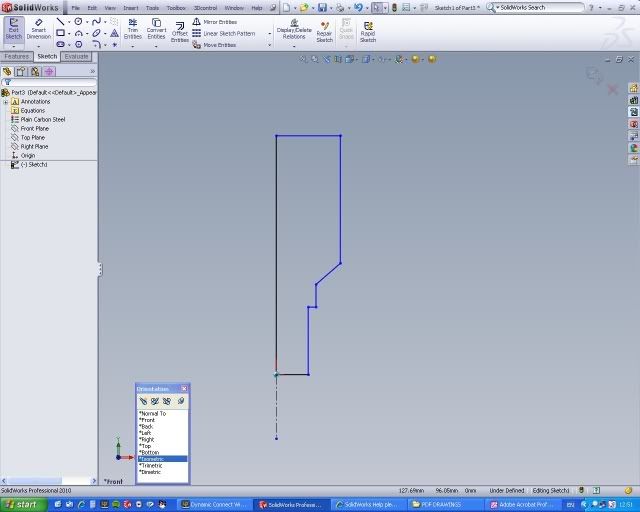Expand the Annotations tree node
The height and width of the screenshot is (512, 640).
(6, 101)
